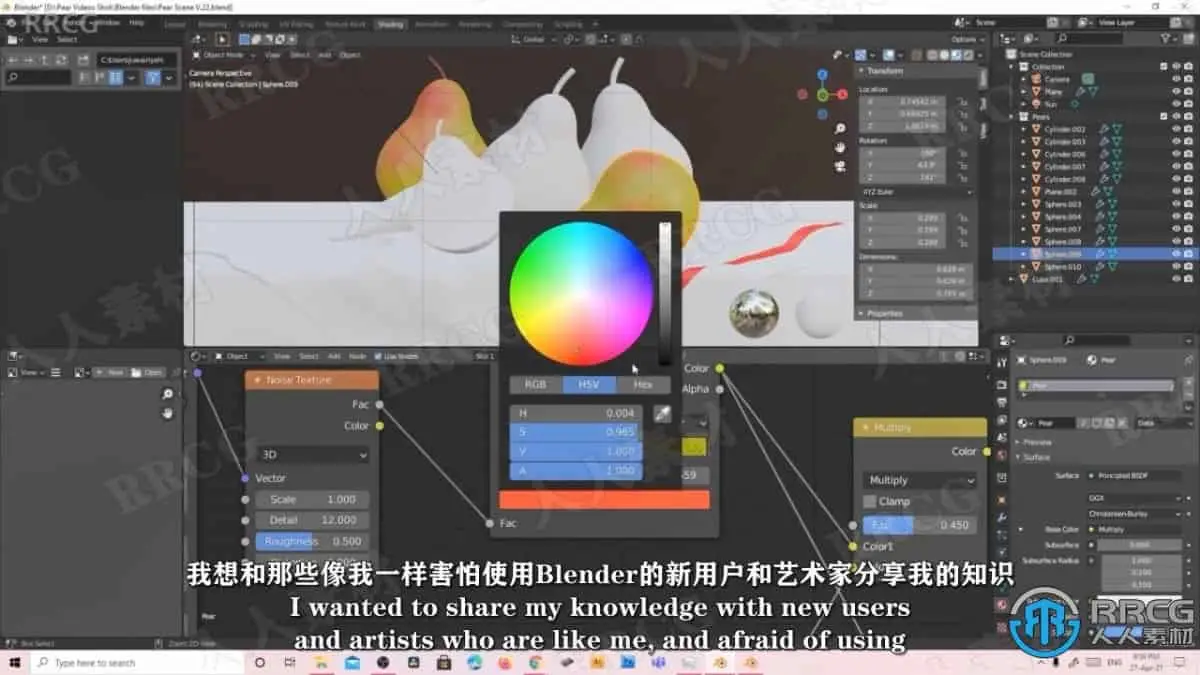Toggle Use Nodes checkbox in node editor
Viewport: 1200px width, 675px height.
378,356
